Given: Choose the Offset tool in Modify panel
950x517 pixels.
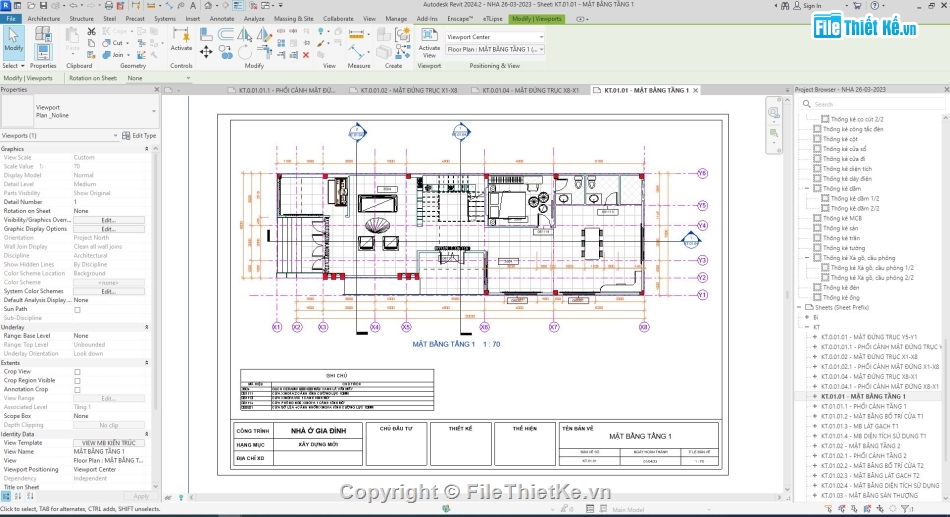Looking at the screenshot, I should pyautogui.click(x=226, y=34).
